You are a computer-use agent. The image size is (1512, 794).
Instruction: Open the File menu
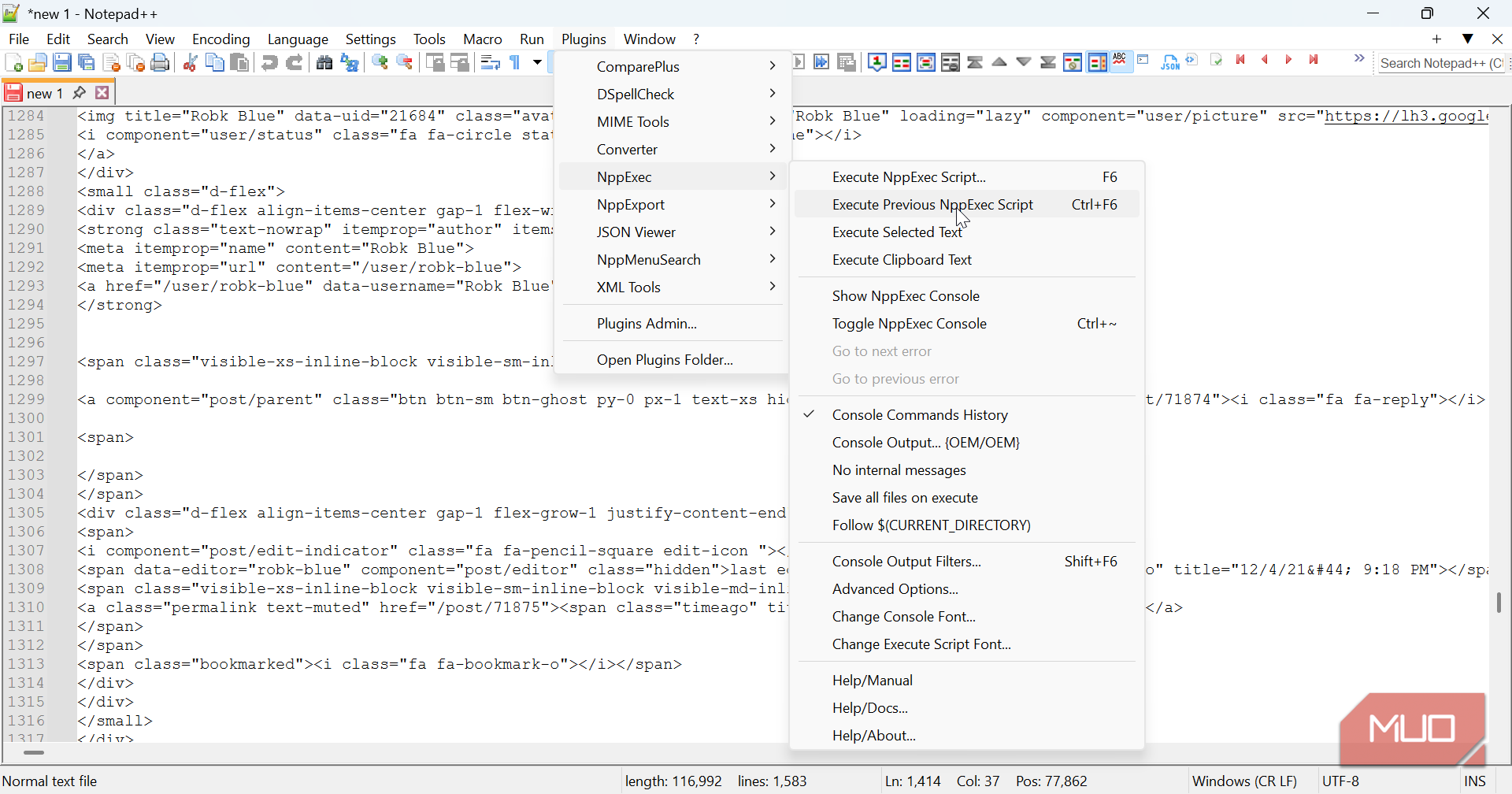(x=19, y=39)
